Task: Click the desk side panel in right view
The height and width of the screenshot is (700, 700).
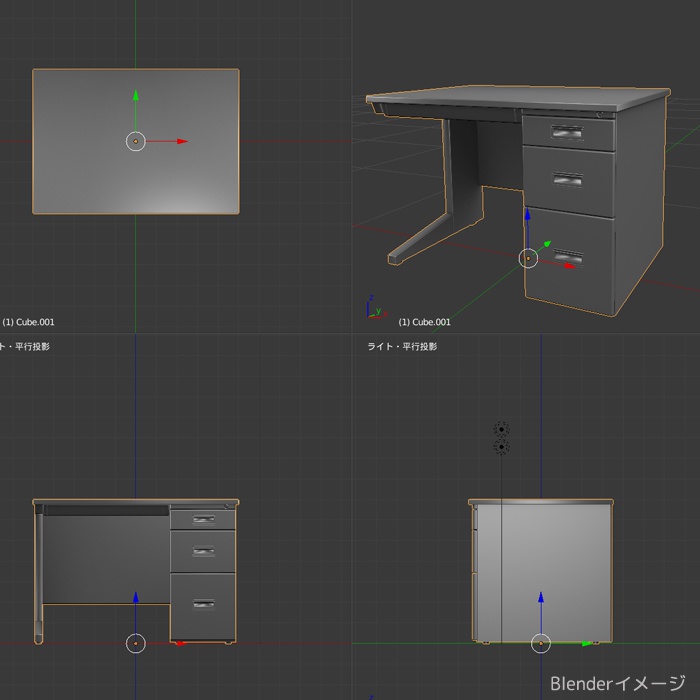Action: pyautogui.click(x=544, y=573)
